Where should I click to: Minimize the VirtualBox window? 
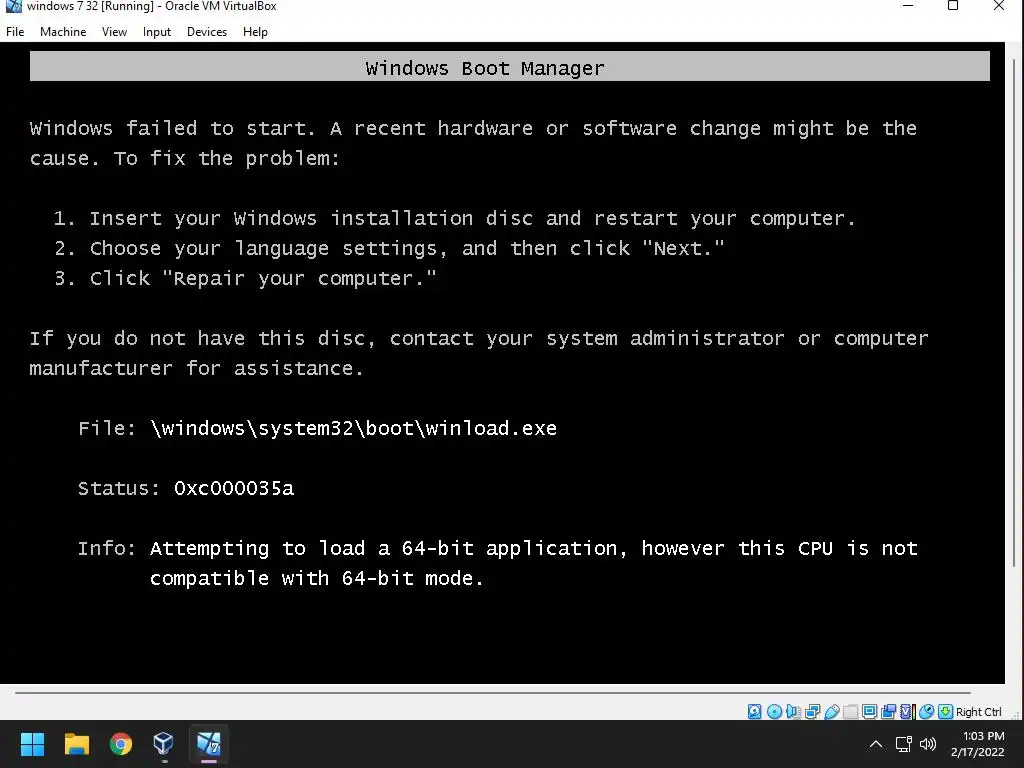[x=908, y=7]
